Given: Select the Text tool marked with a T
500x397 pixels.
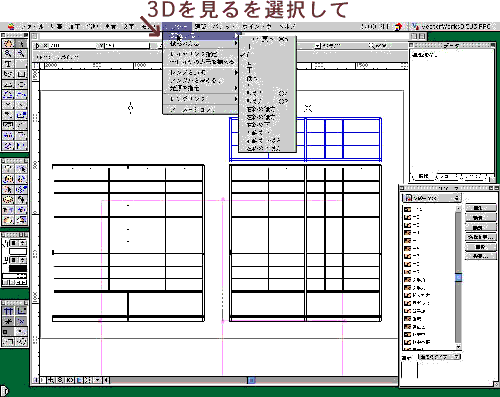Looking at the screenshot, I should click(x=8, y=64).
